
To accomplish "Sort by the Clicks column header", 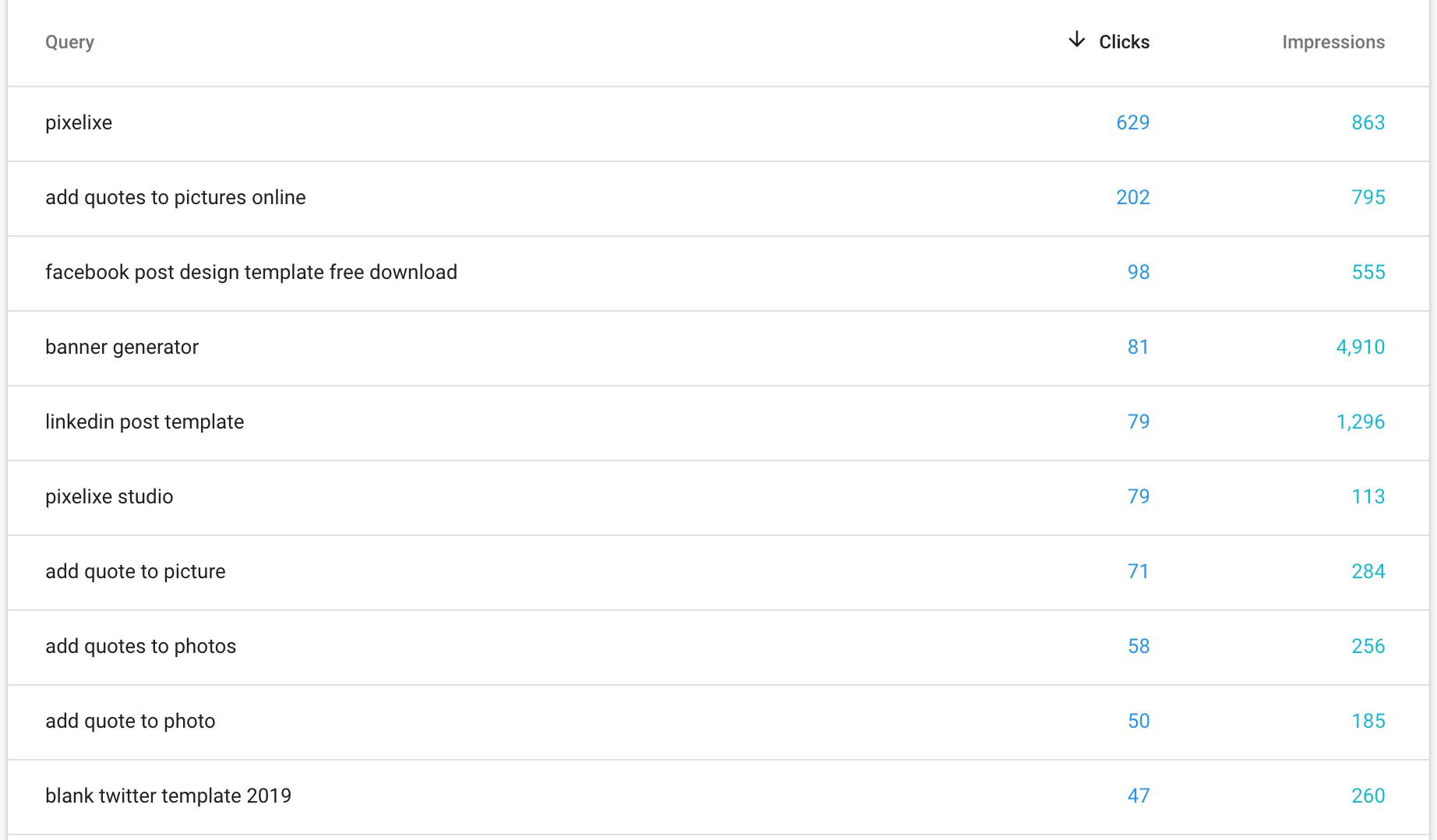I will (x=1124, y=42).
